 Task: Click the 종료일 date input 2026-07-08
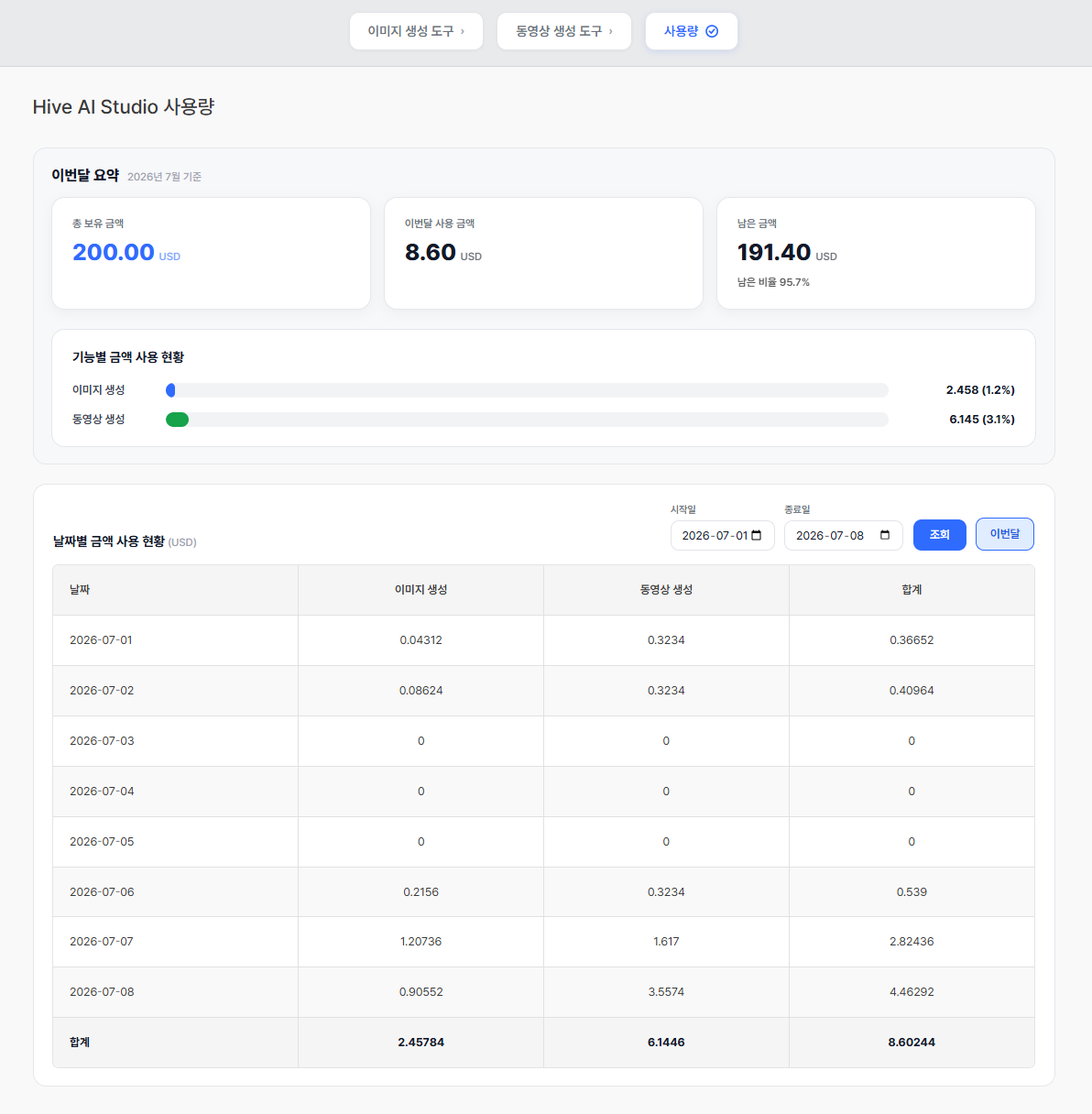coord(844,535)
